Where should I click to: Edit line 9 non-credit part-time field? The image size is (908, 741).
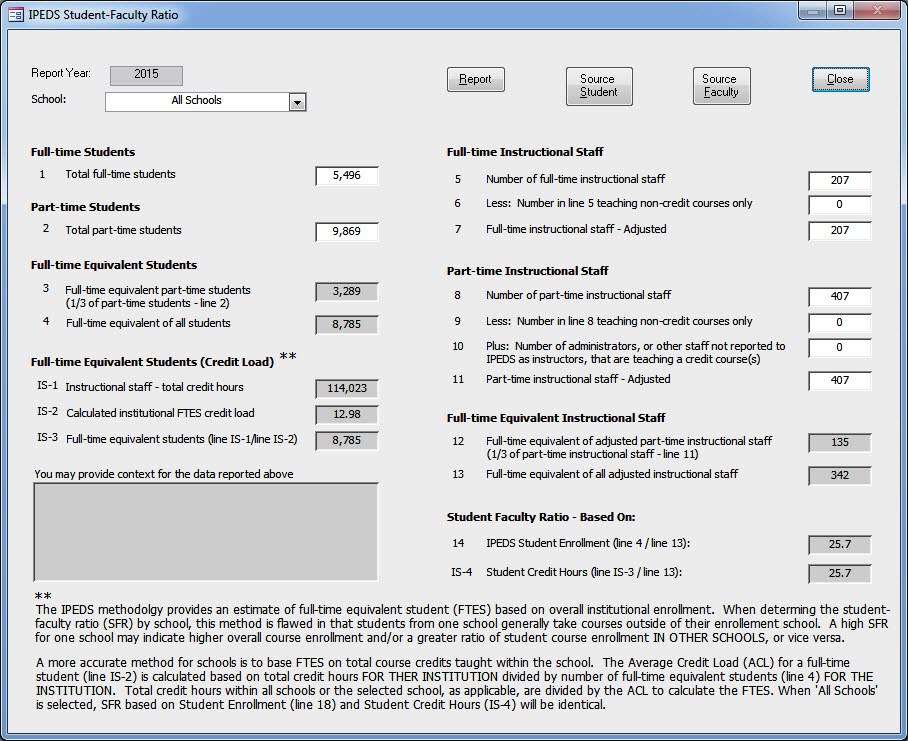[840, 322]
